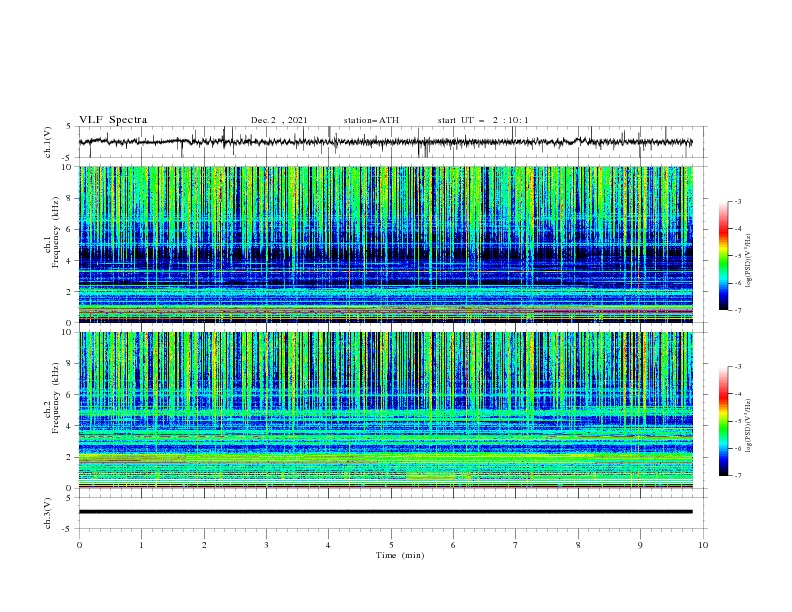Click the "-3" tick on the ch.1 color bar
Image resolution: width=792 pixels, height=612 pixels.
coord(737,201)
